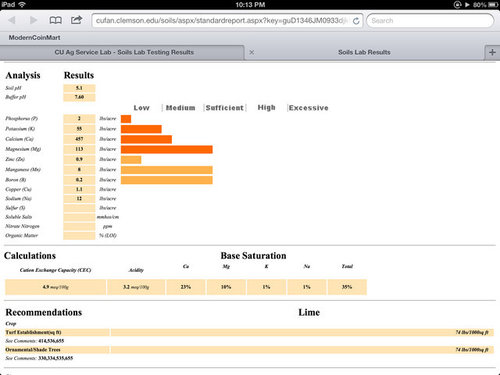Open a new tab with plus icon
Viewport: 500px width, 375px height.
pos(492,52)
